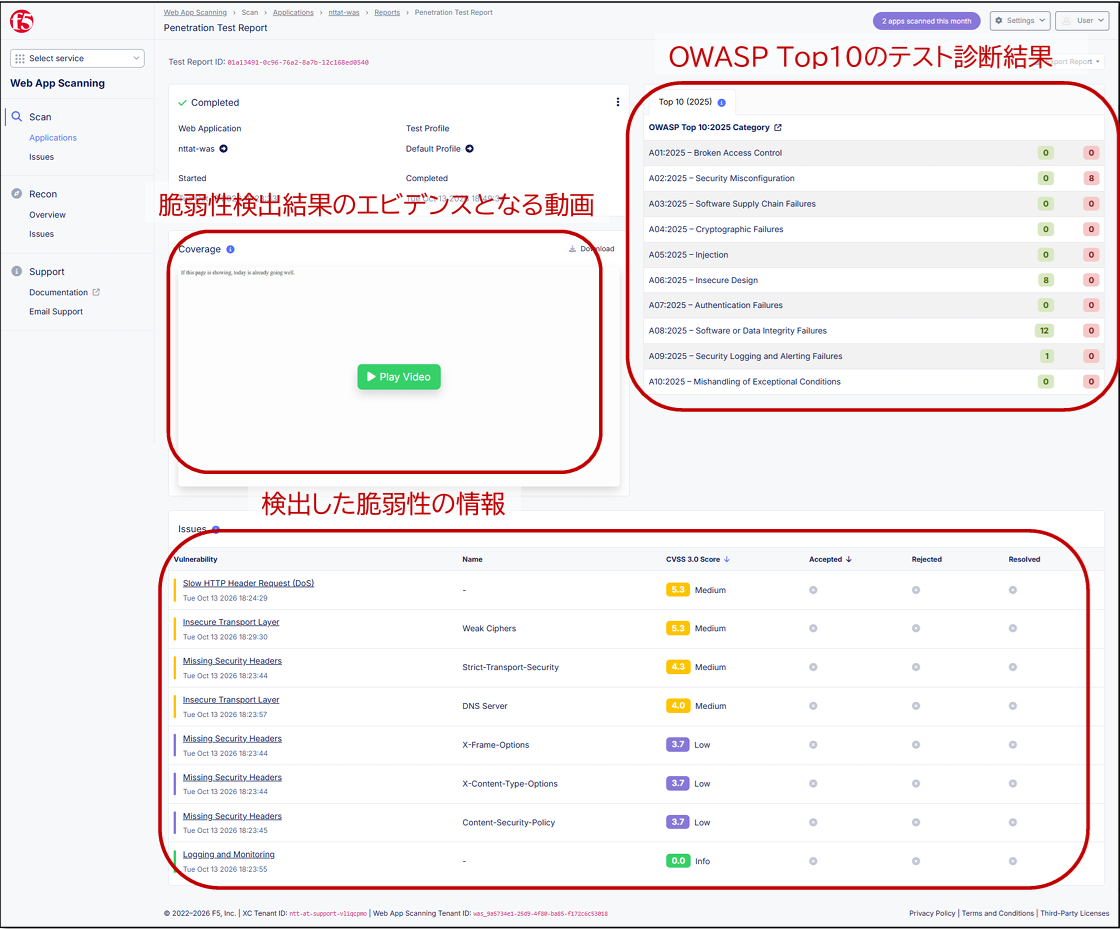
Task: Open Applications in the sidebar
Action: [53, 138]
